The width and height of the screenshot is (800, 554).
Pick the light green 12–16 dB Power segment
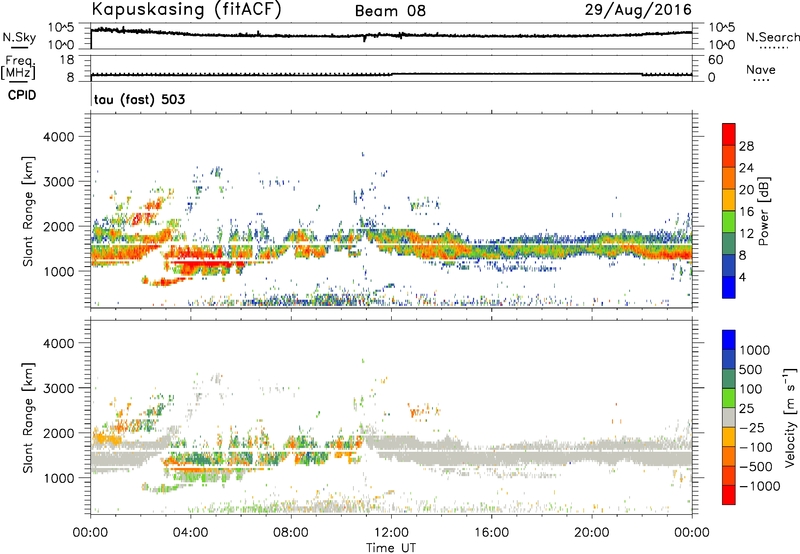(729, 221)
